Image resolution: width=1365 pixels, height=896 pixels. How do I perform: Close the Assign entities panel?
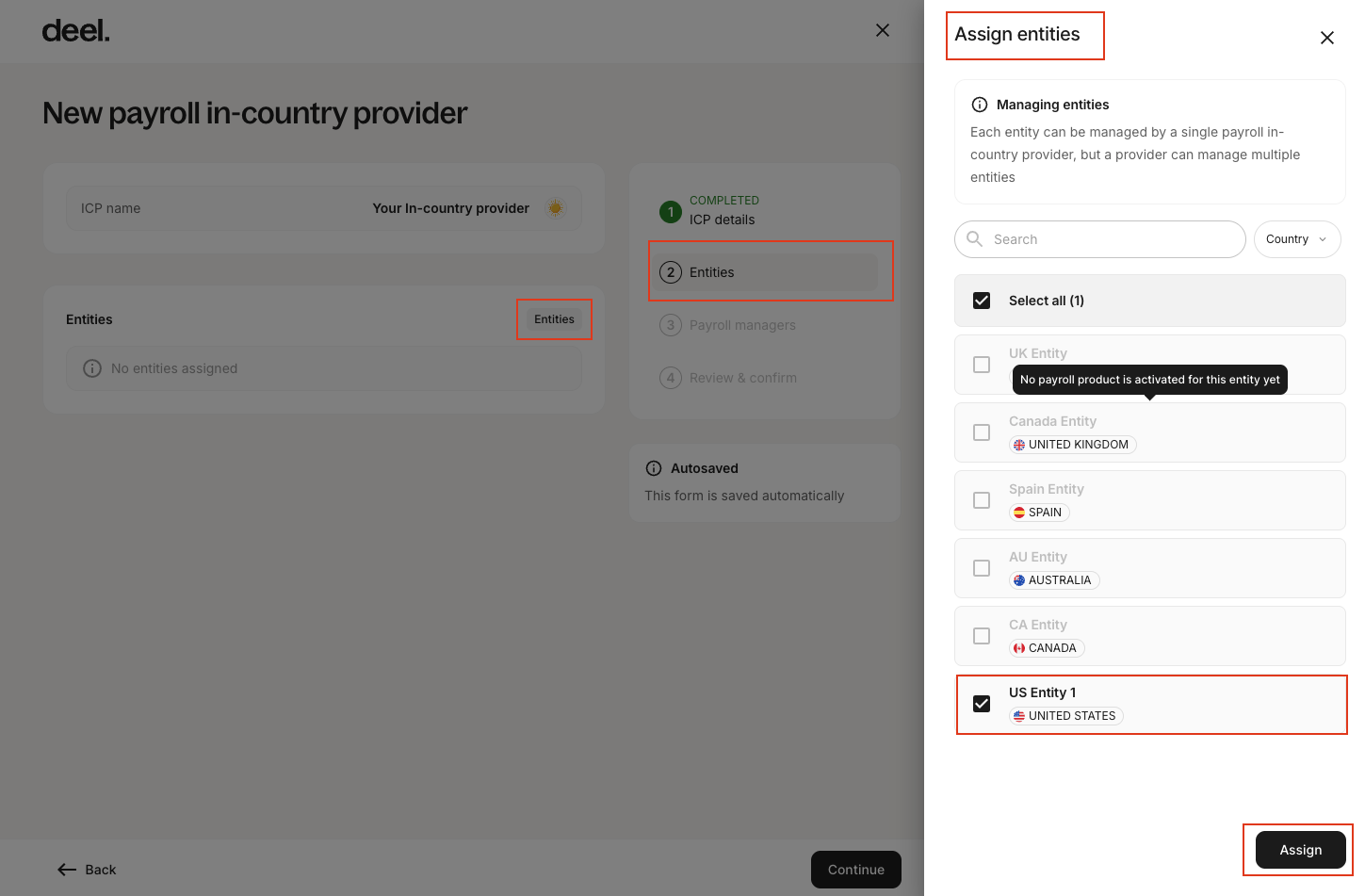pyautogui.click(x=1326, y=38)
